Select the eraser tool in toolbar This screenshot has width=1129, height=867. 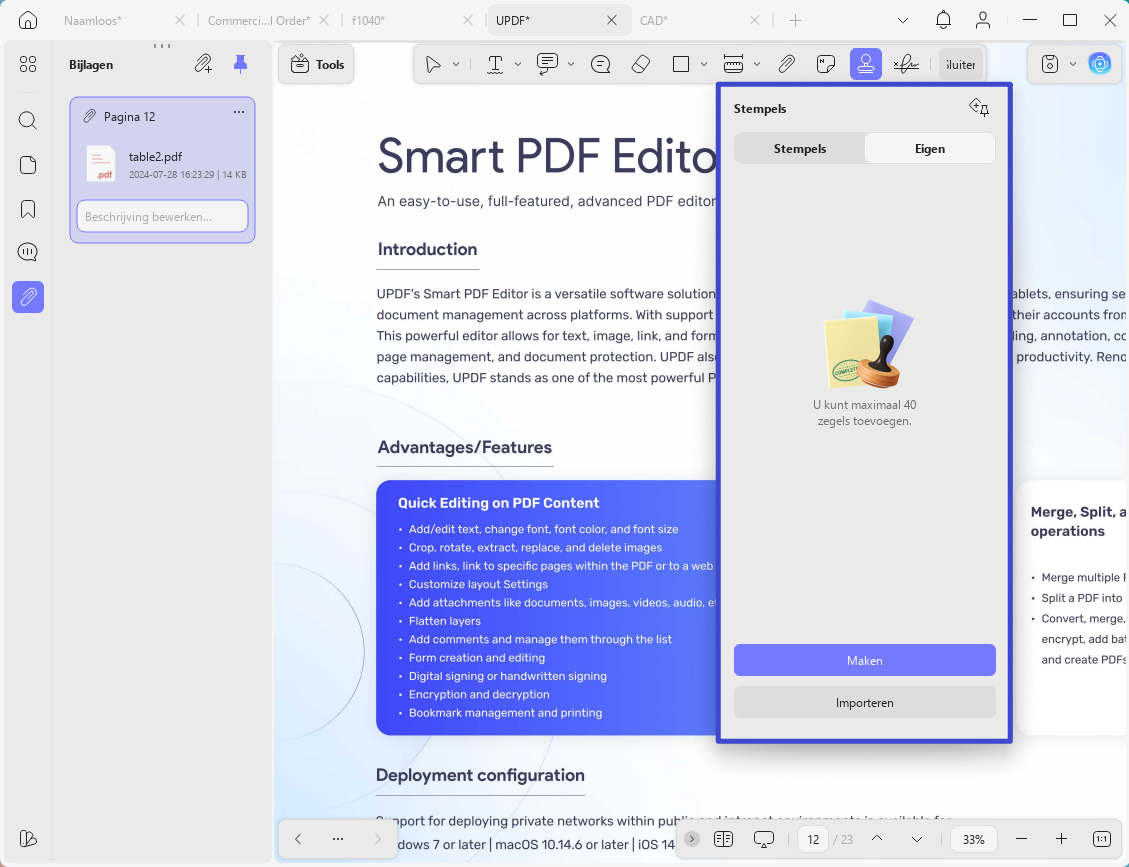click(640, 65)
